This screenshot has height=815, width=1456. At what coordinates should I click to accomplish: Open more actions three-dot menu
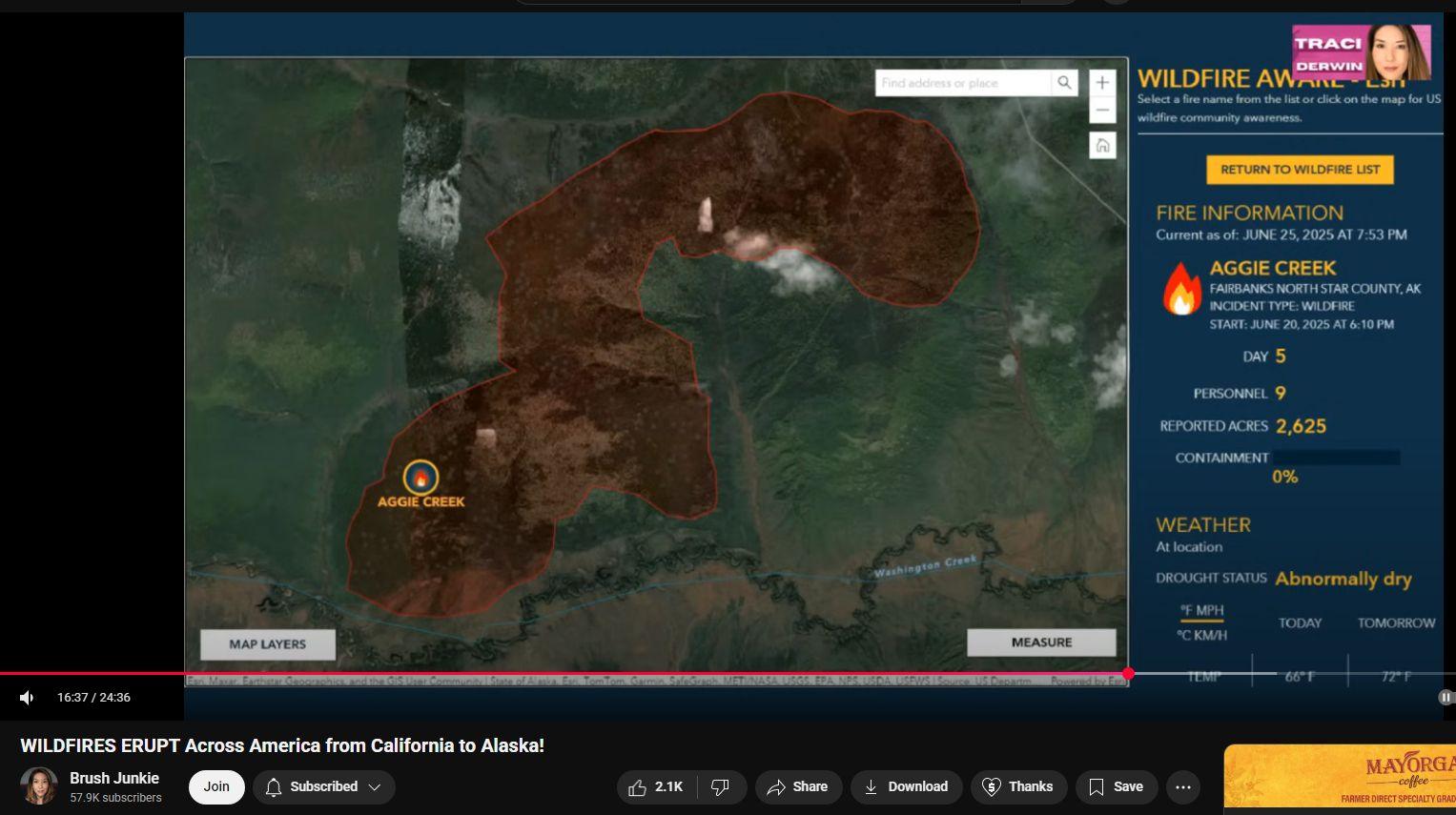pos(1183,786)
